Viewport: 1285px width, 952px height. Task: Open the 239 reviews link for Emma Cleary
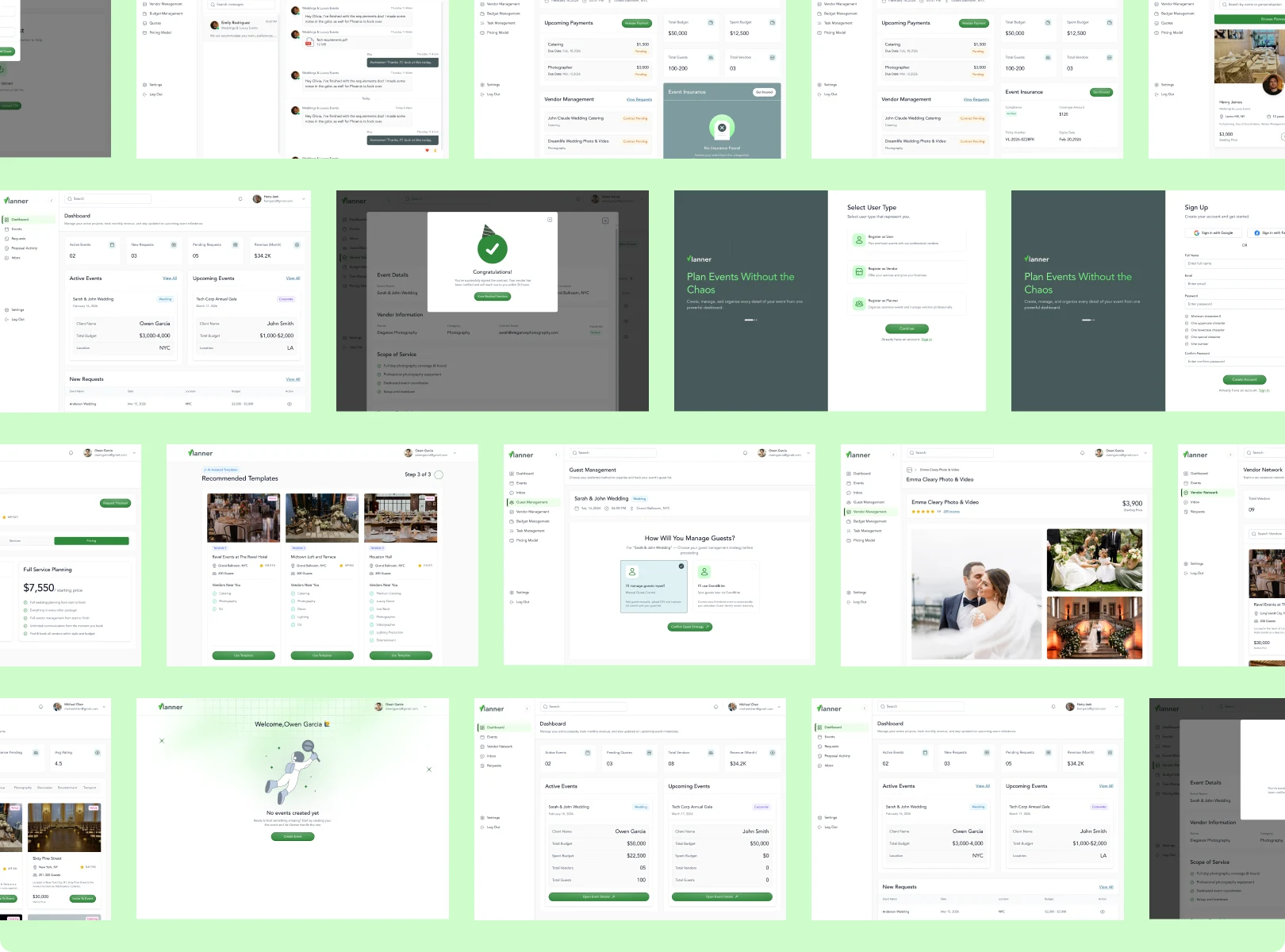951,512
